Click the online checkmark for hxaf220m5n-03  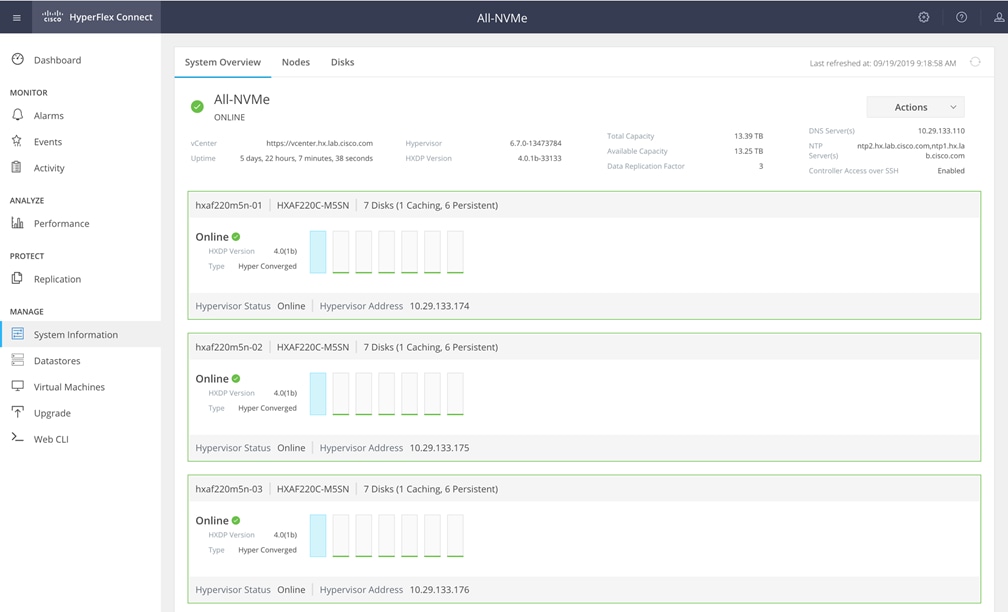236,520
